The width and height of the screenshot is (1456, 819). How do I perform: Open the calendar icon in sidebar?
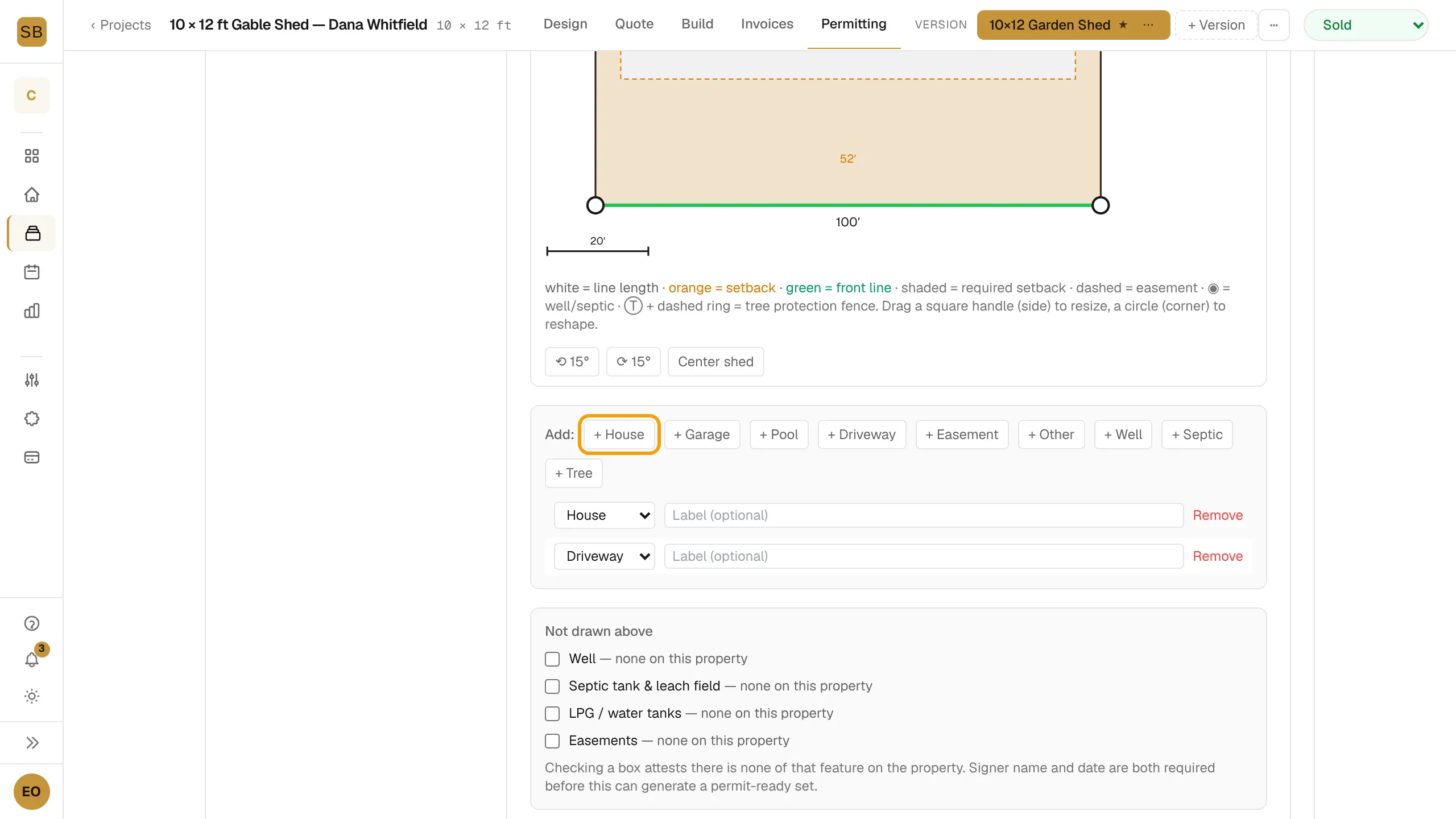[32, 272]
